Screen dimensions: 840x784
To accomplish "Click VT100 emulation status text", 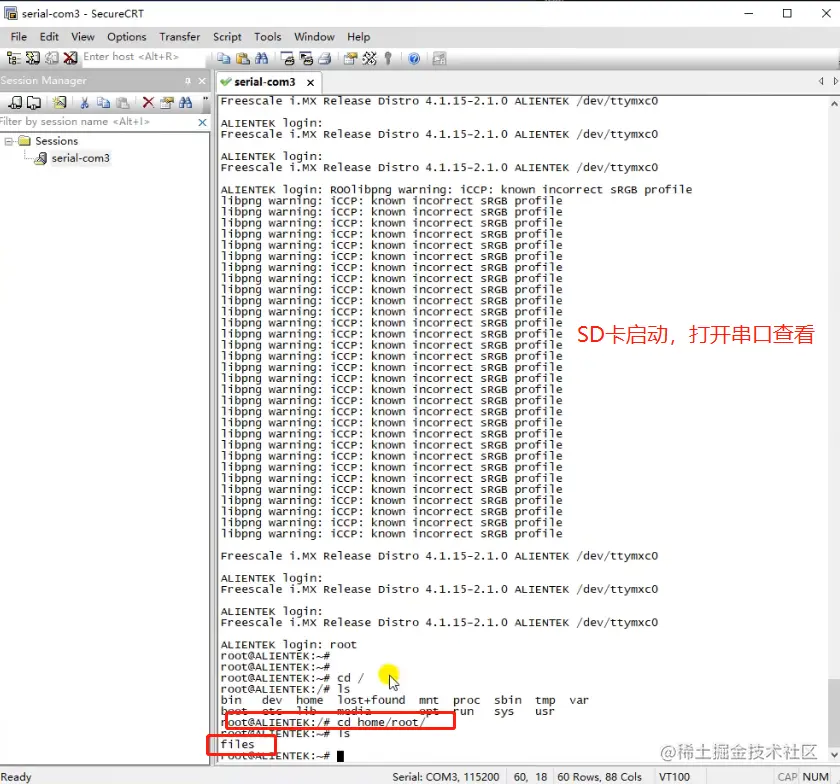I will [x=674, y=777].
